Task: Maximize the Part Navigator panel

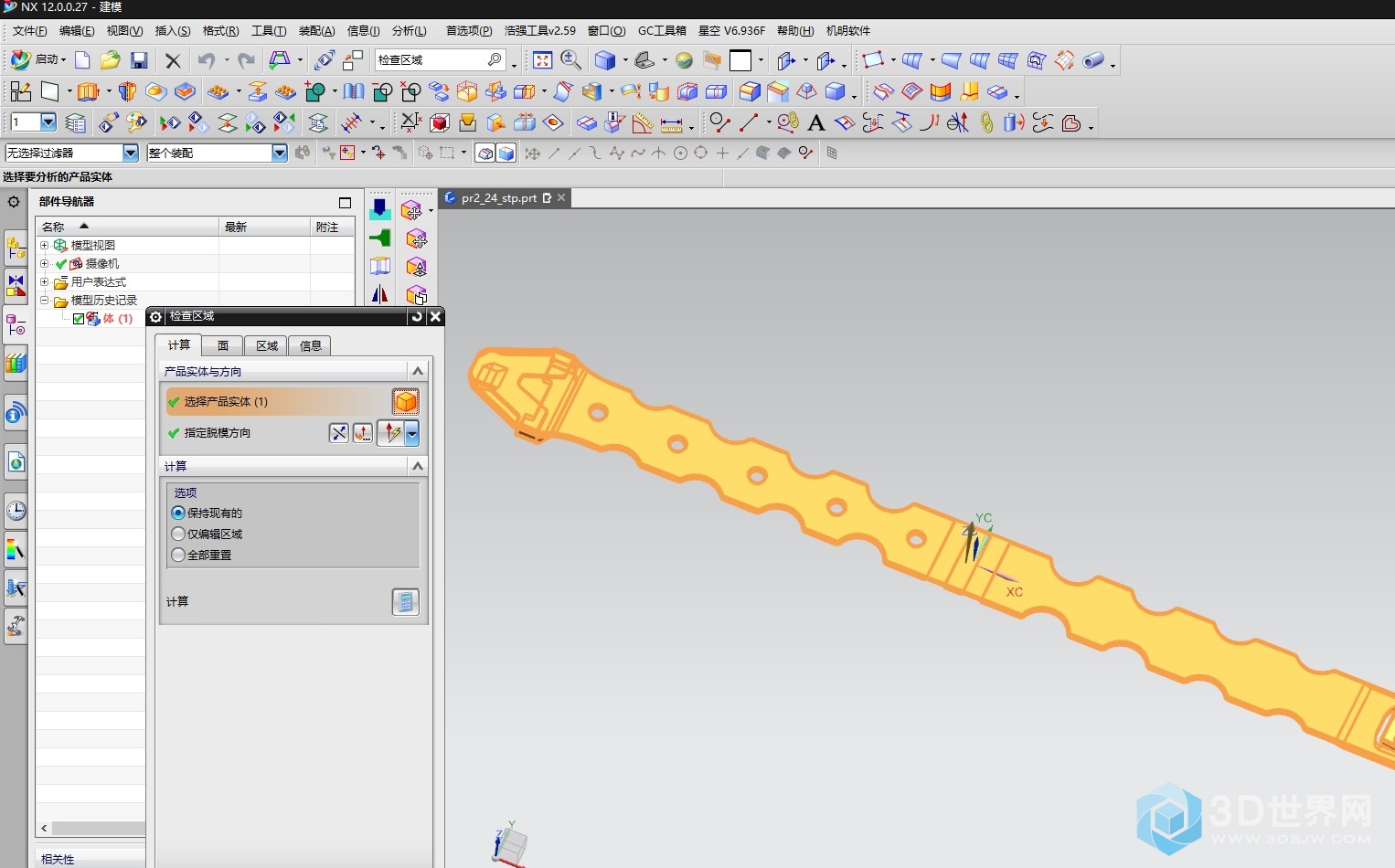Action: click(345, 202)
